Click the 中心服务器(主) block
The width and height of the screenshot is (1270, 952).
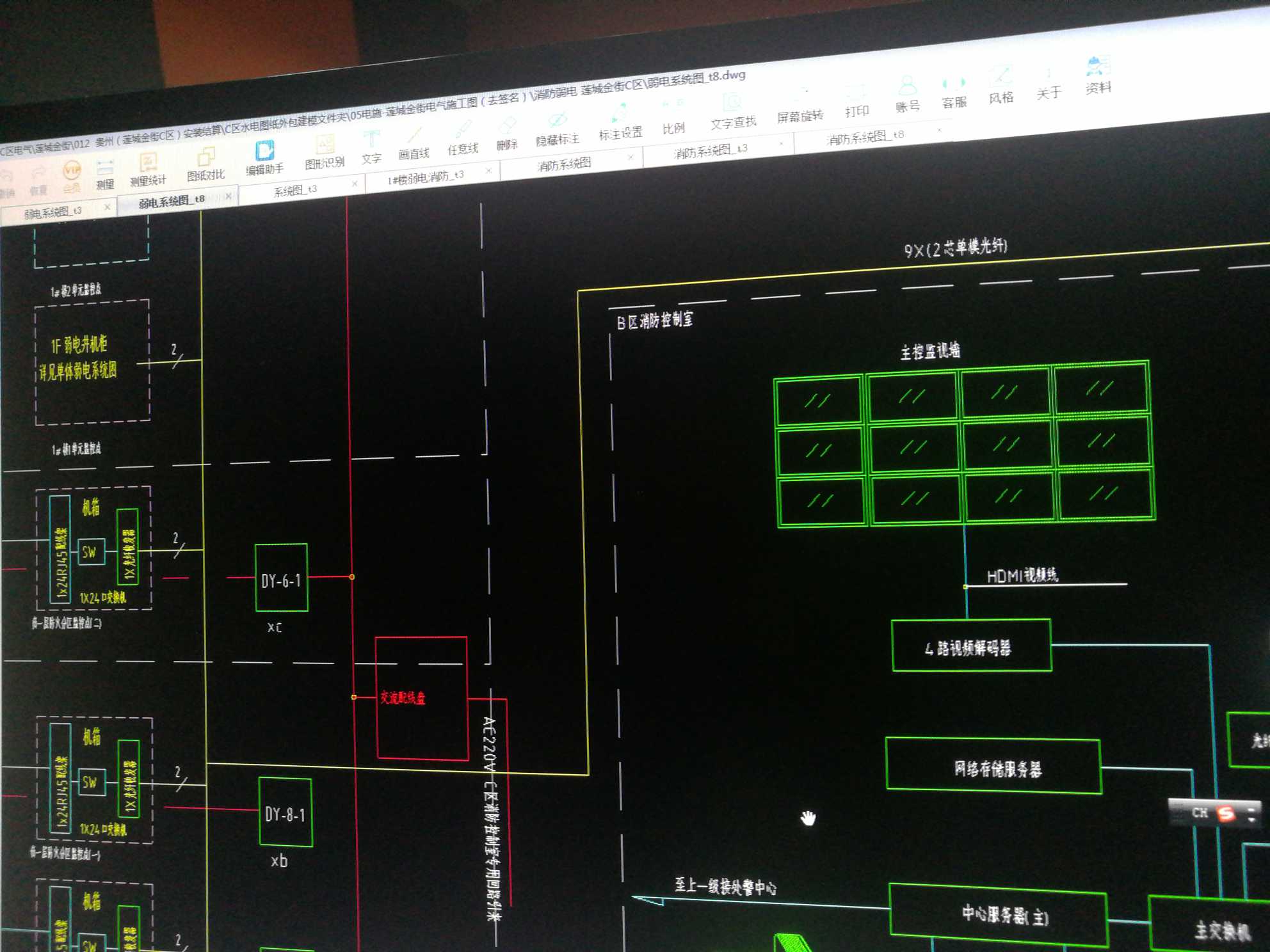pyautogui.click(x=999, y=916)
